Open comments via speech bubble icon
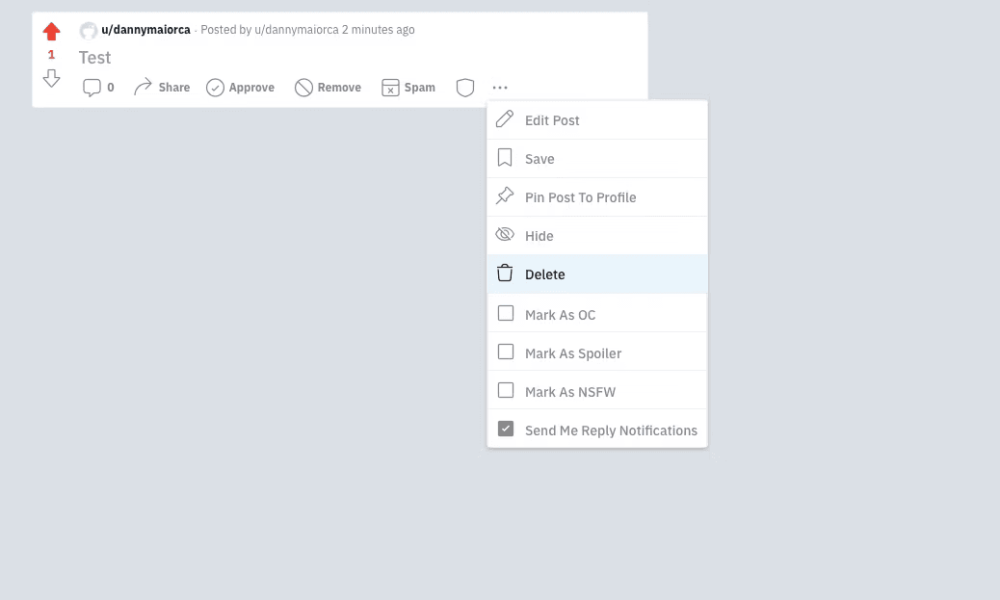 (x=92, y=87)
